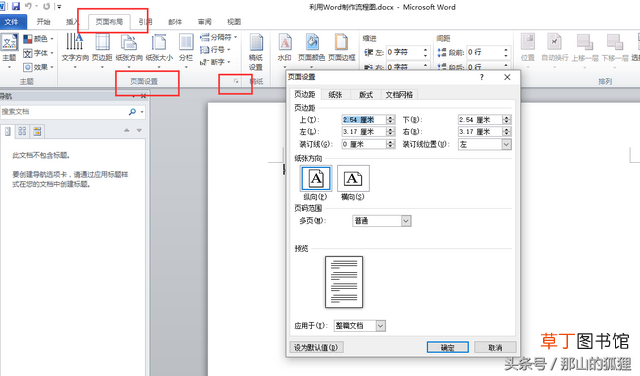Open the Hyphenation dropdown

coord(215,62)
